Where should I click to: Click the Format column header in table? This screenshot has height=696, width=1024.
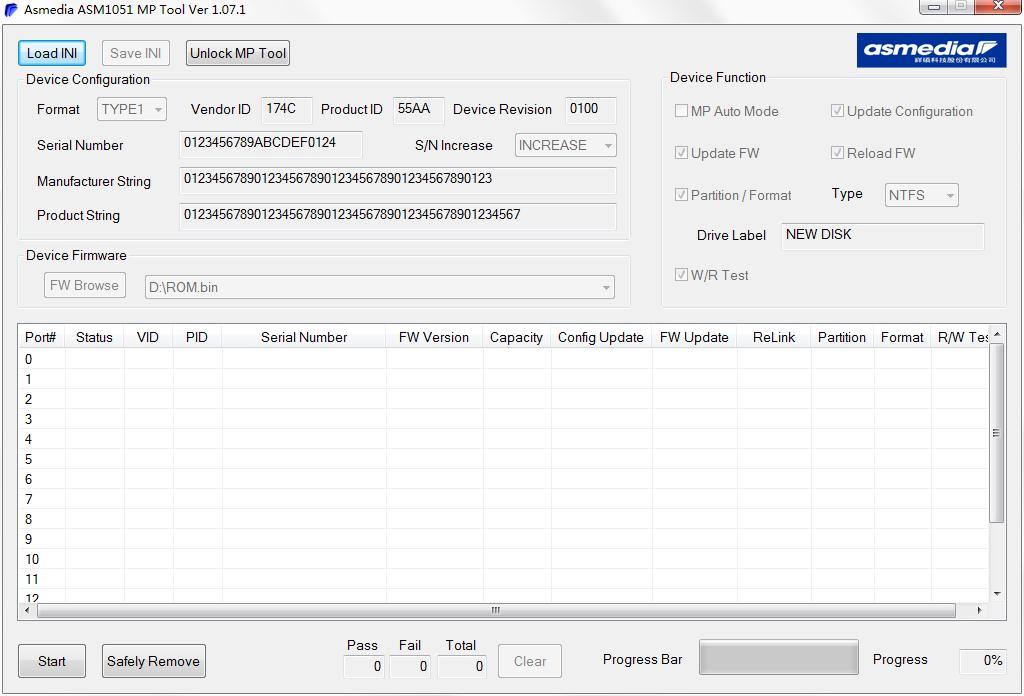point(902,338)
